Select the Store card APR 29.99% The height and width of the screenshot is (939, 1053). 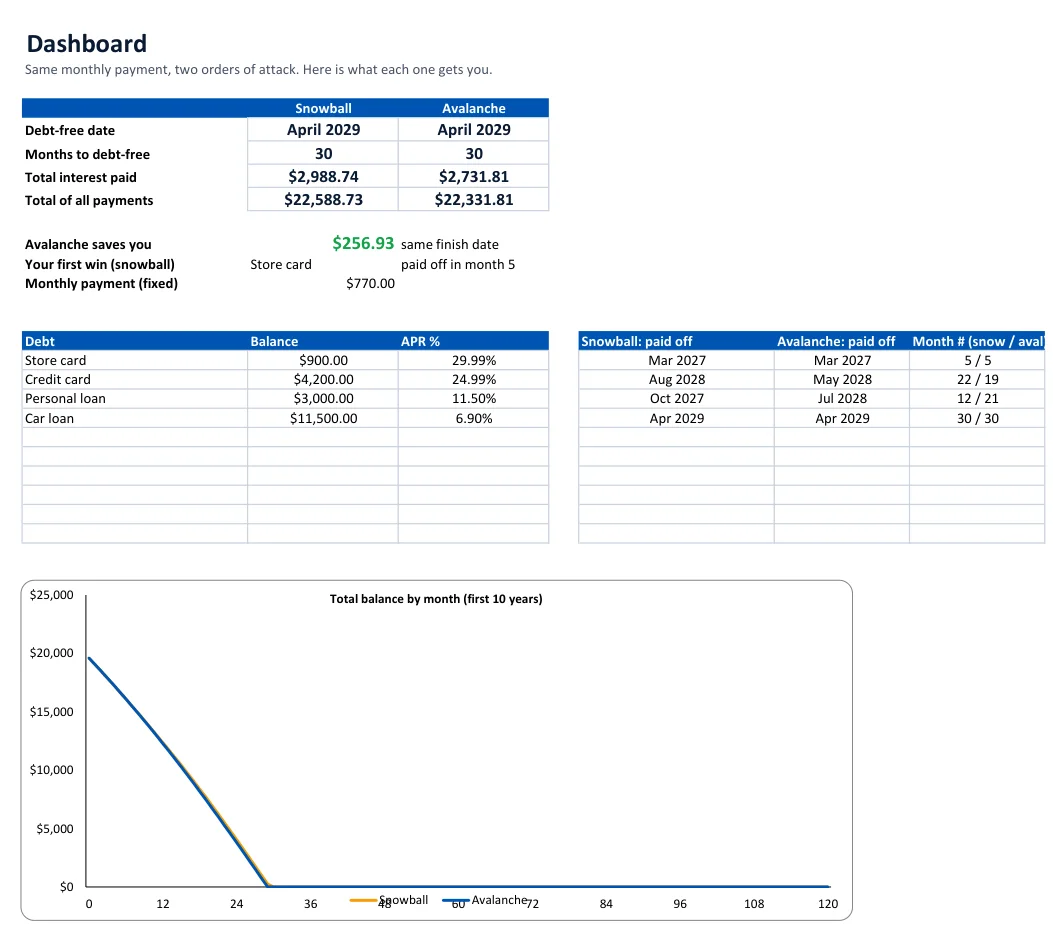coord(473,361)
